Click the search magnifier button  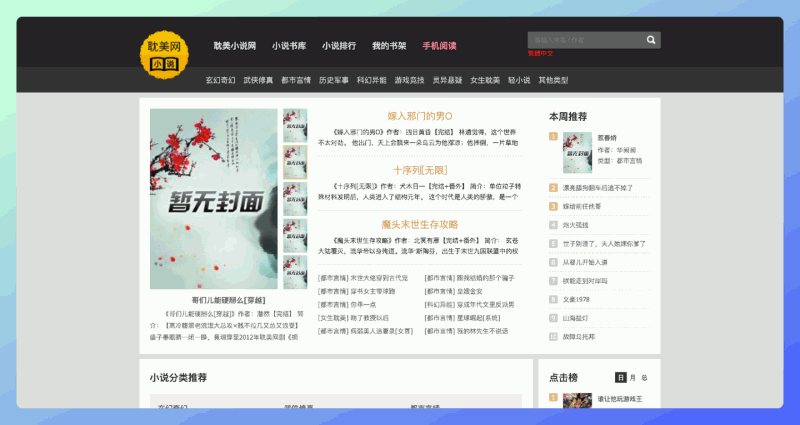(x=651, y=40)
